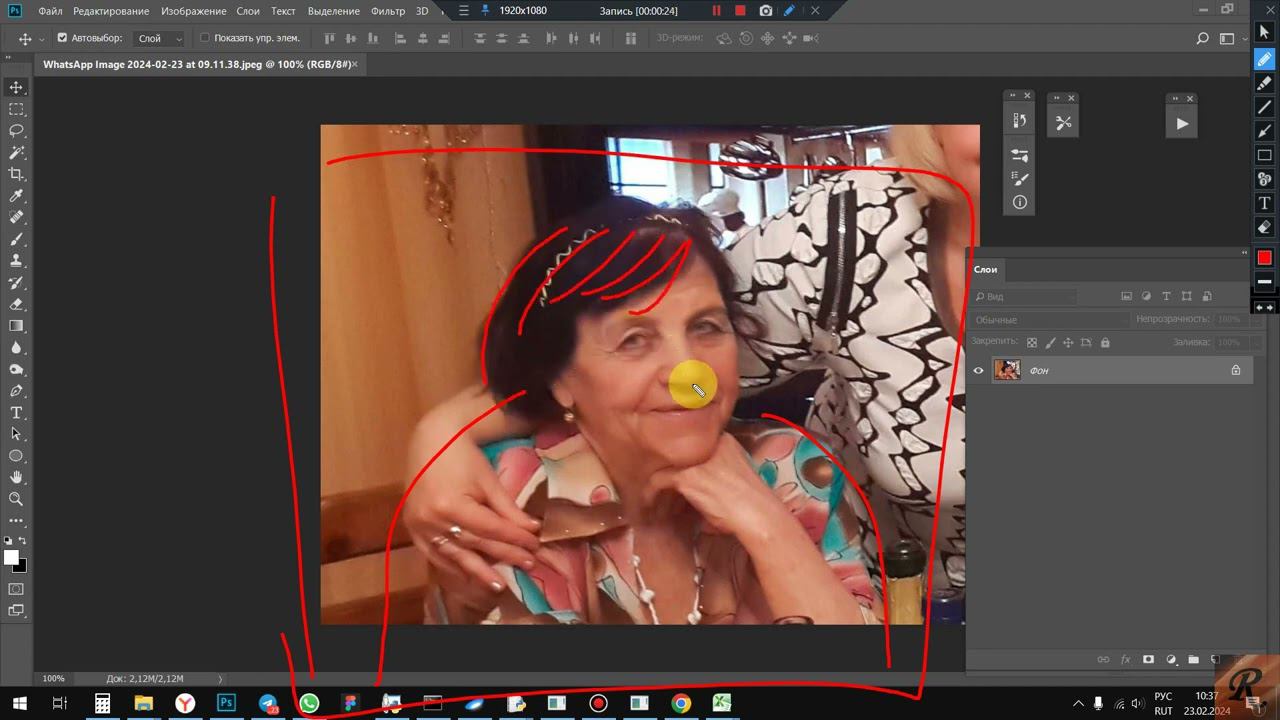Select the Path Selection tool

click(16, 435)
